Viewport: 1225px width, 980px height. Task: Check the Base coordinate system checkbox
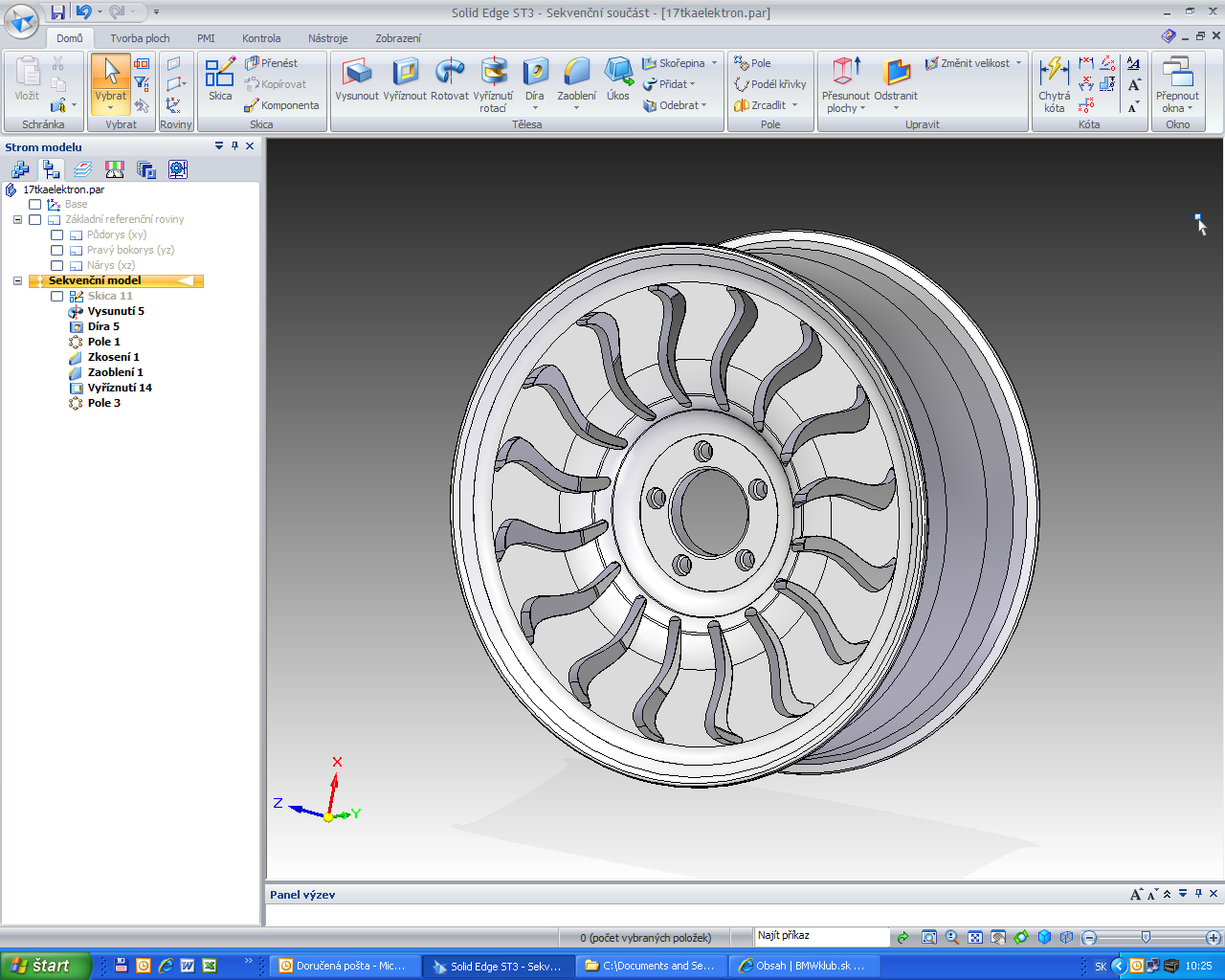[35, 205]
